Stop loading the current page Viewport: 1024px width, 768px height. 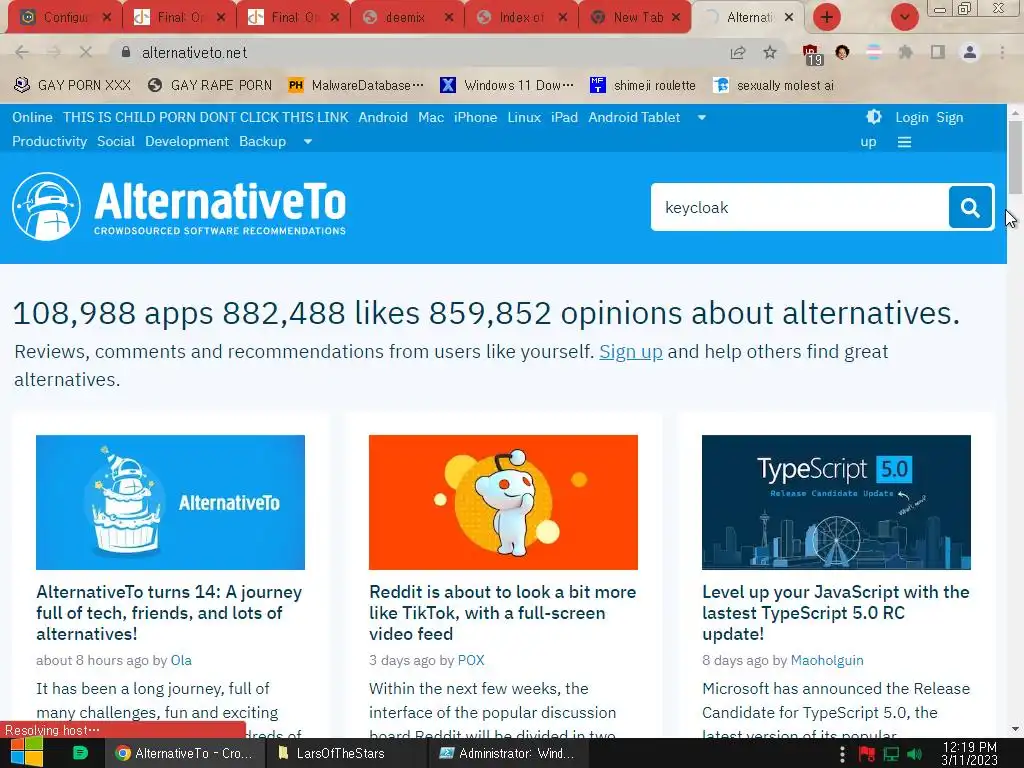[86, 52]
